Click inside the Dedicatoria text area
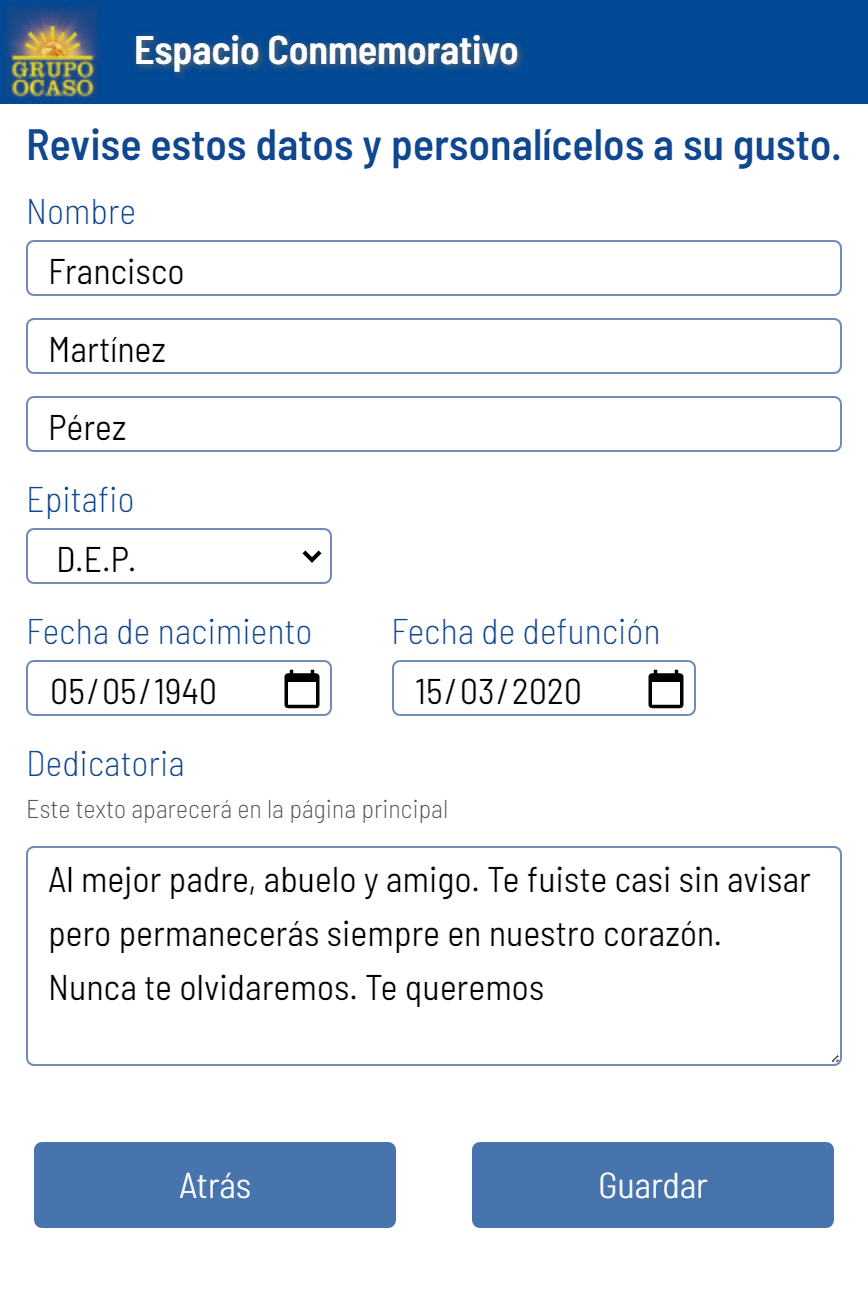Viewport: 868px width, 1308px height. click(434, 1020)
